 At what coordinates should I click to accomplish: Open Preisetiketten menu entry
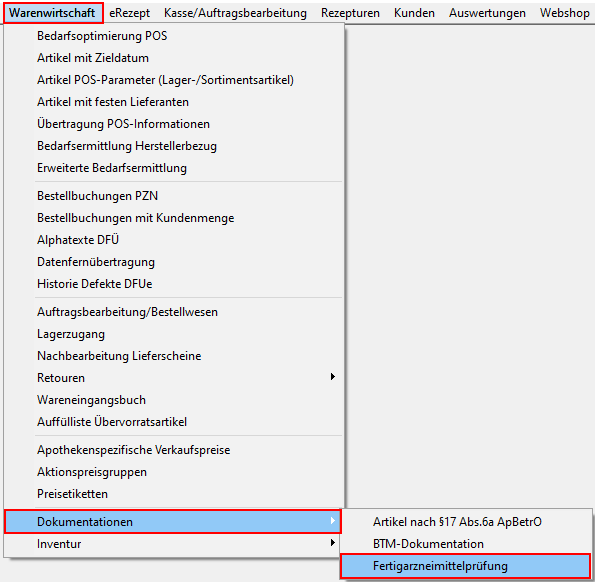[173, 494]
